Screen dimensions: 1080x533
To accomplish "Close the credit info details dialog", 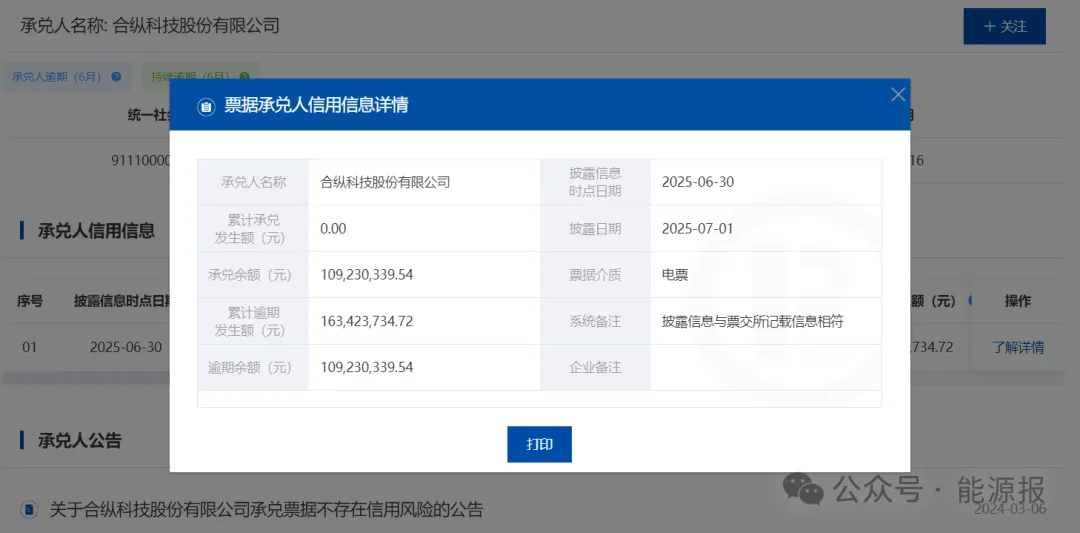I will point(898,95).
